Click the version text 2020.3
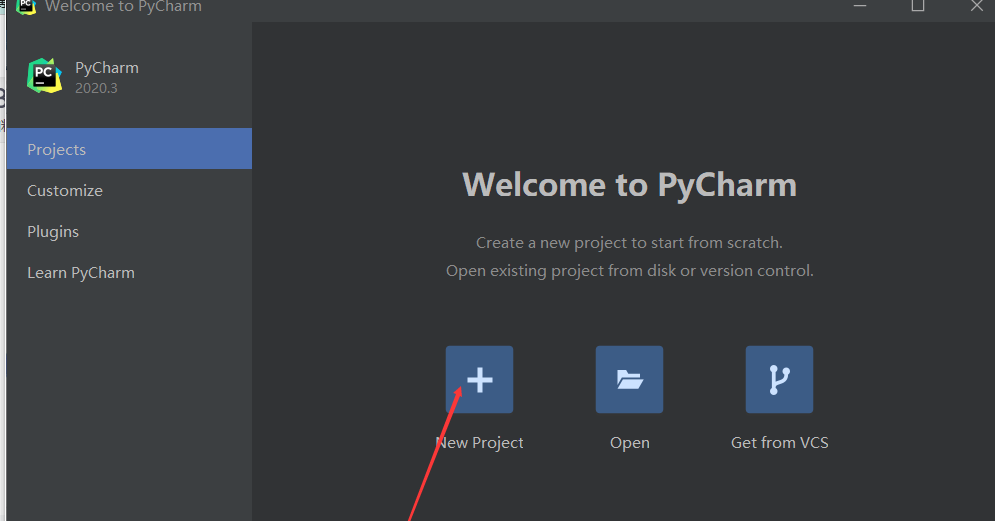 pyautogui.click(x=96, y=88)
